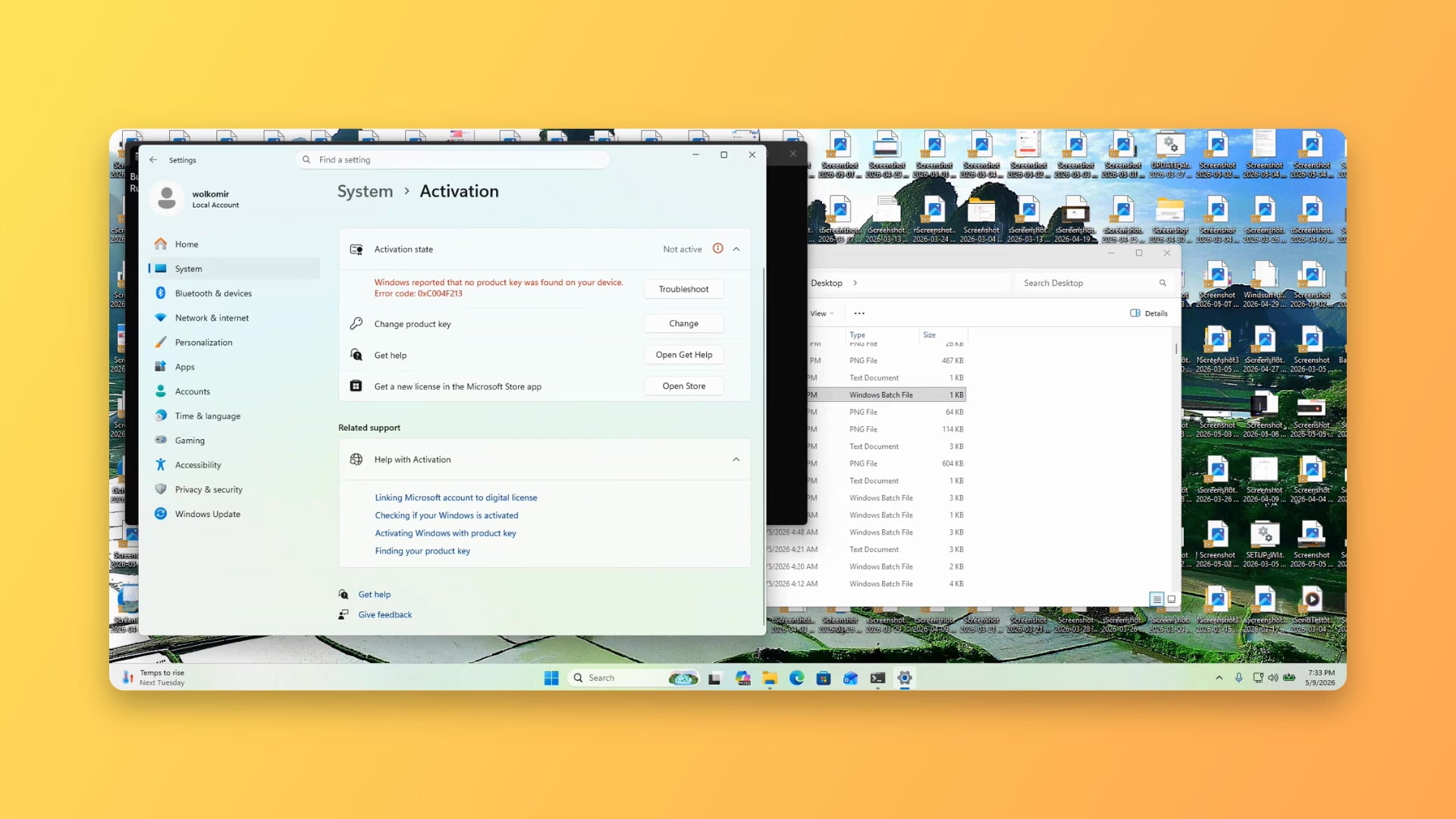
Task: Click the Get help link at bottom
Action: (x=375, y=595)
